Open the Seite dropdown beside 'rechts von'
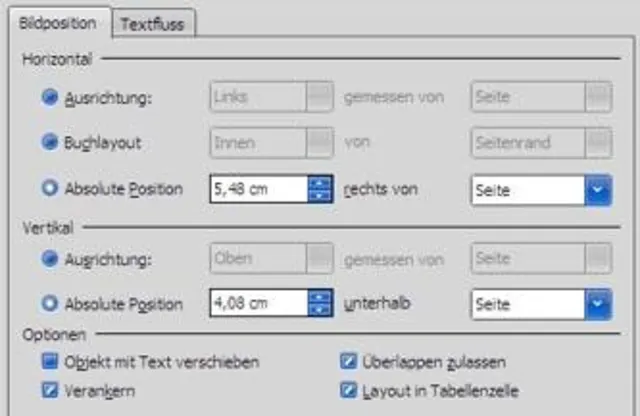This screenshot has width=640, height=416. click(x=598, y=190)
